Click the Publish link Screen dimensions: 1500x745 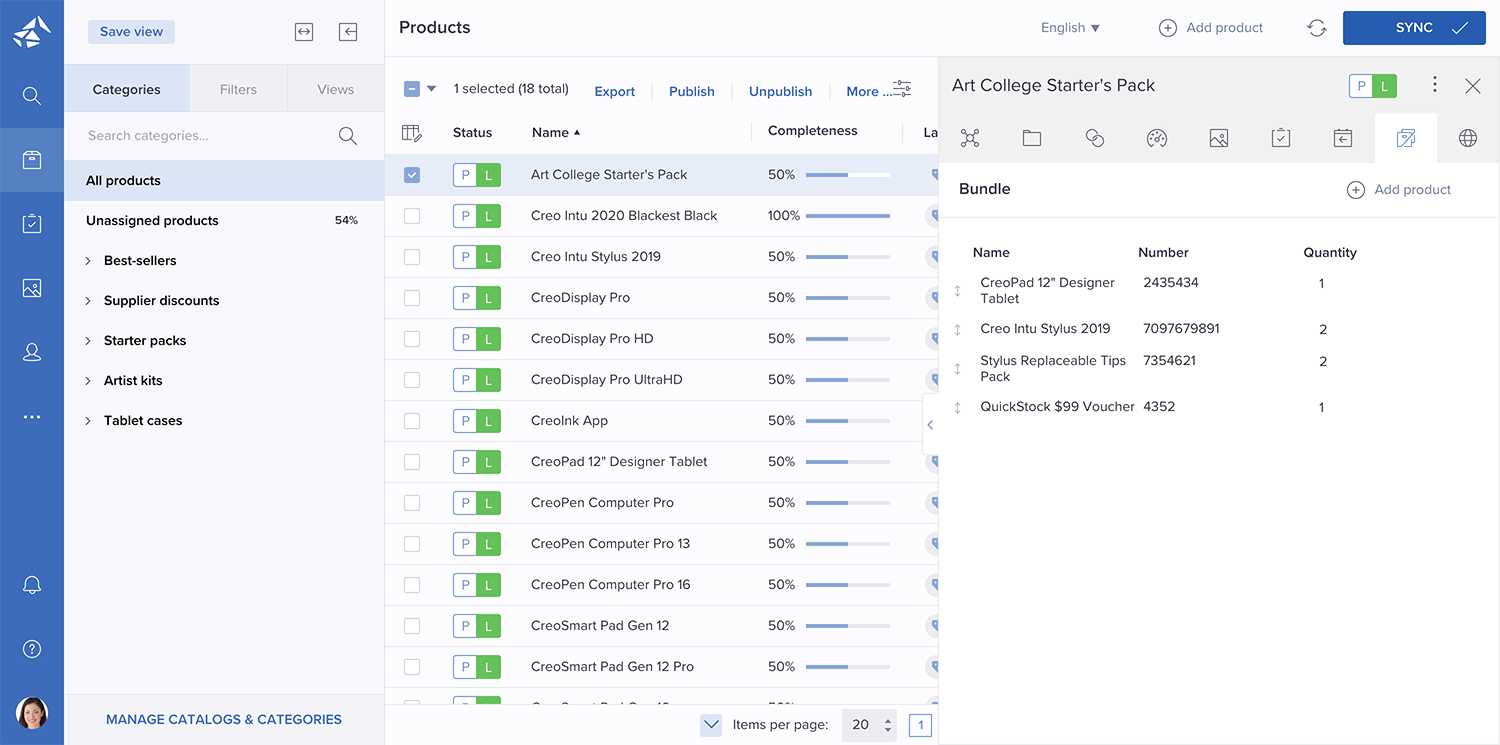(x=692, y=91)
